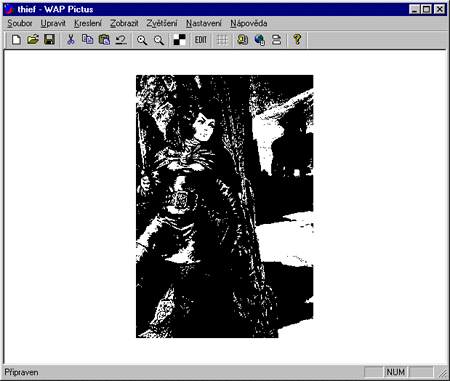
Task: Create a new image with the blank page icon
Action: click(16, 40)
